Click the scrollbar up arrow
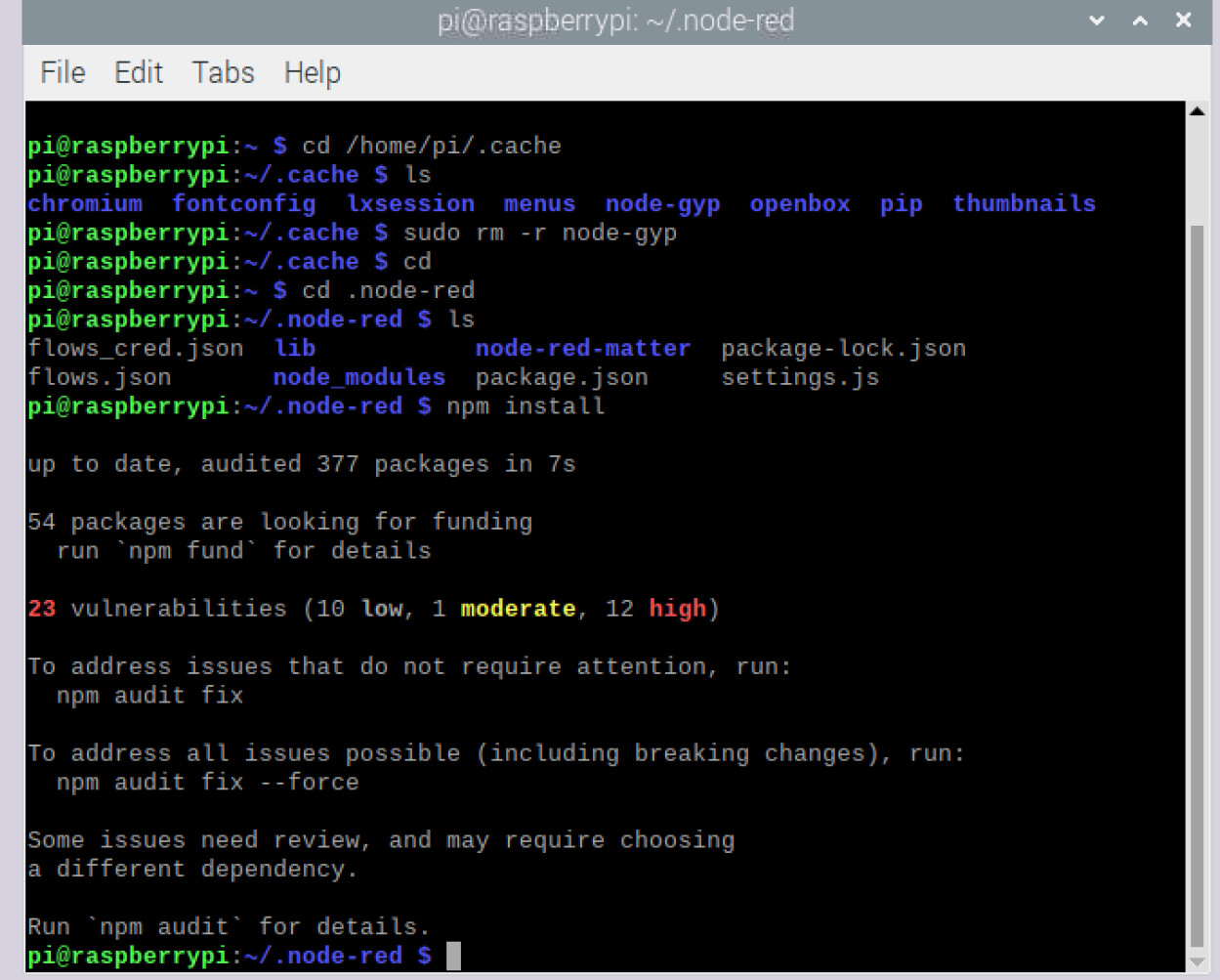The height and width of the screenshot is (980, 1220). point(1197,111)
